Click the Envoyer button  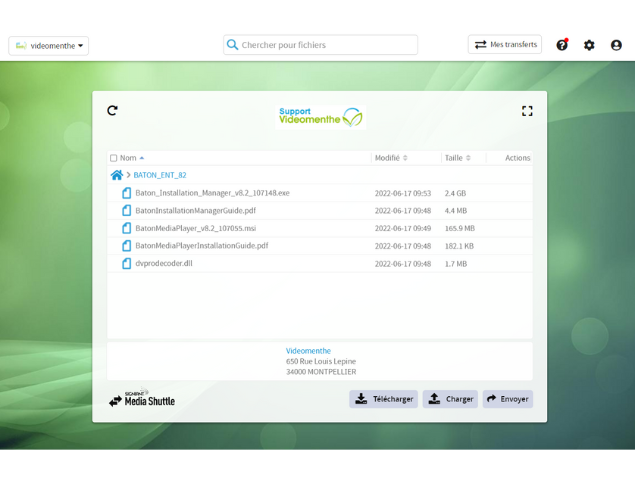tap(507, 399)
